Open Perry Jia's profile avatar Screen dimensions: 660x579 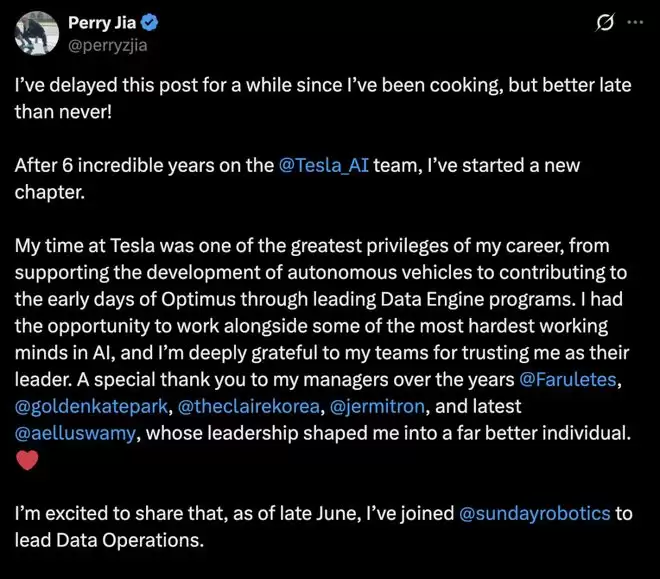[35, 33]
